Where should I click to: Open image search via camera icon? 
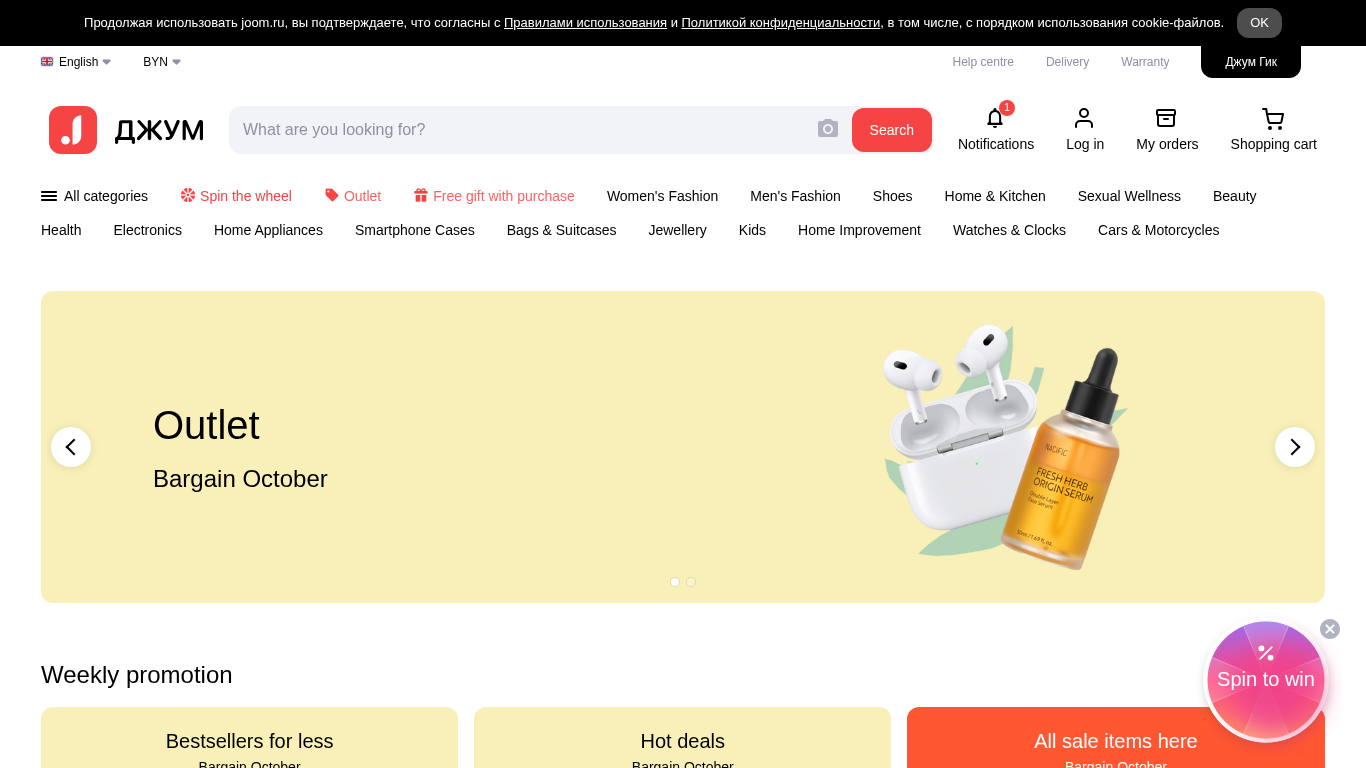click(x=828, y=129)
